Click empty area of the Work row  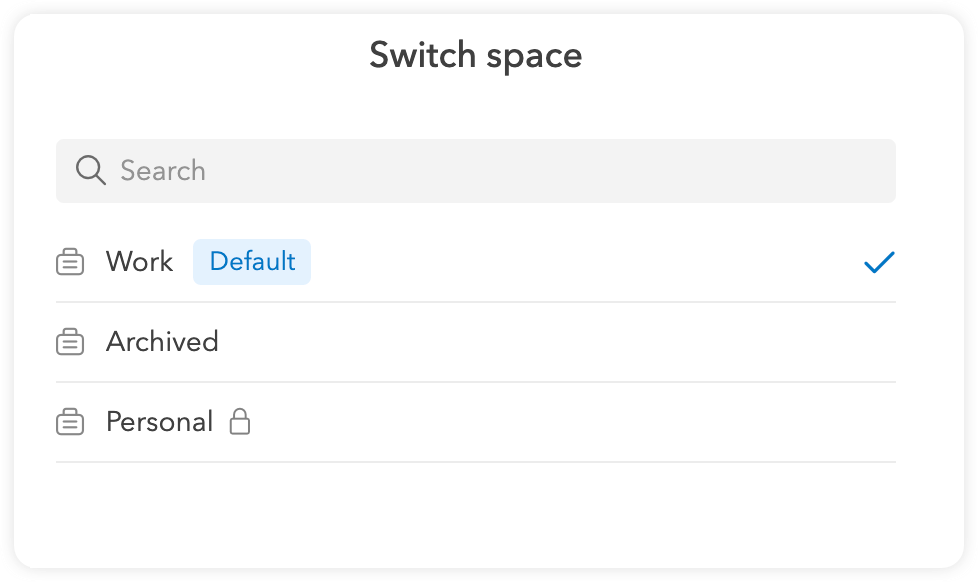580,262
